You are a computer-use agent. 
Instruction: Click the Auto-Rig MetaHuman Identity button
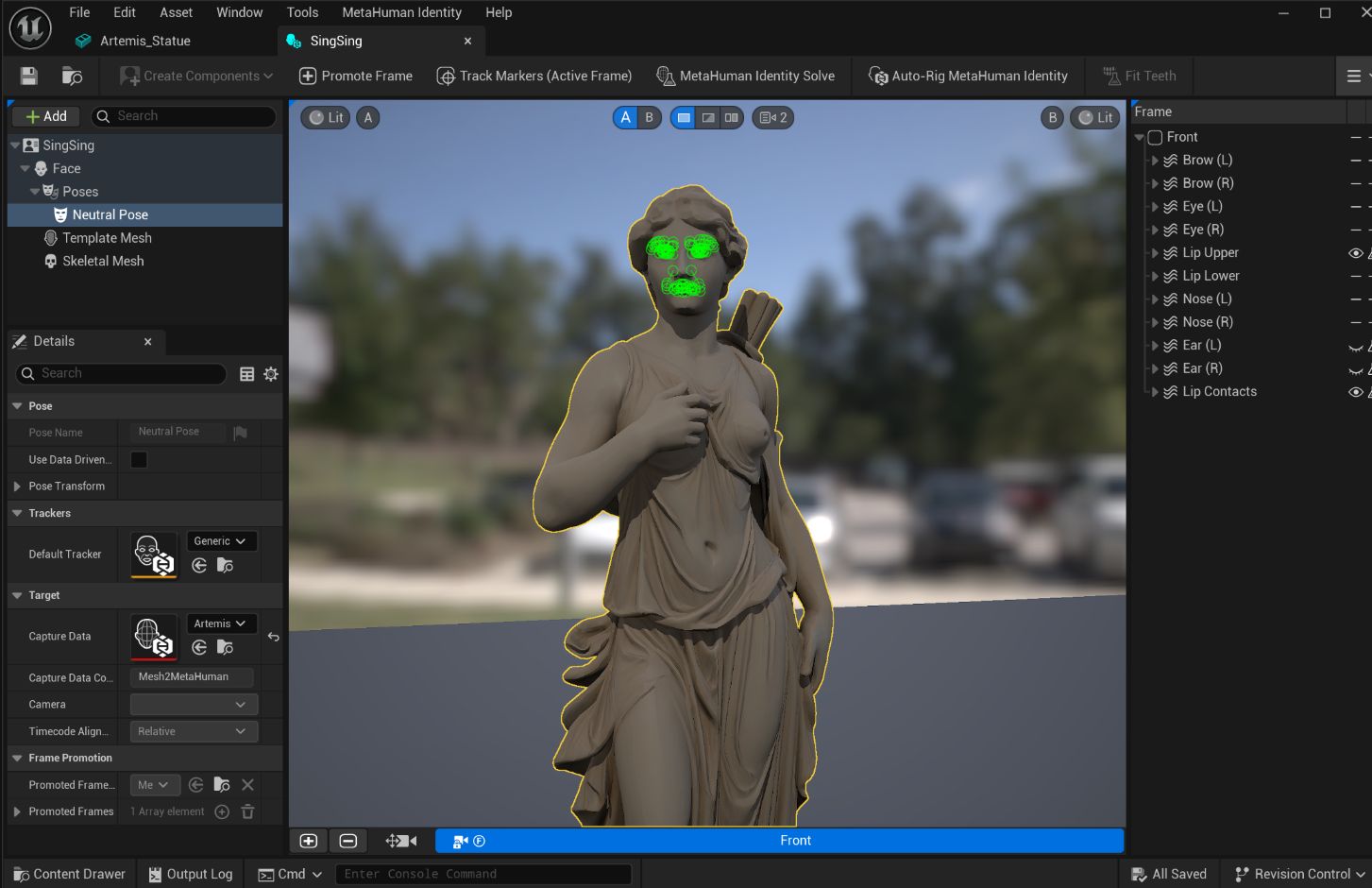(968, 76)
